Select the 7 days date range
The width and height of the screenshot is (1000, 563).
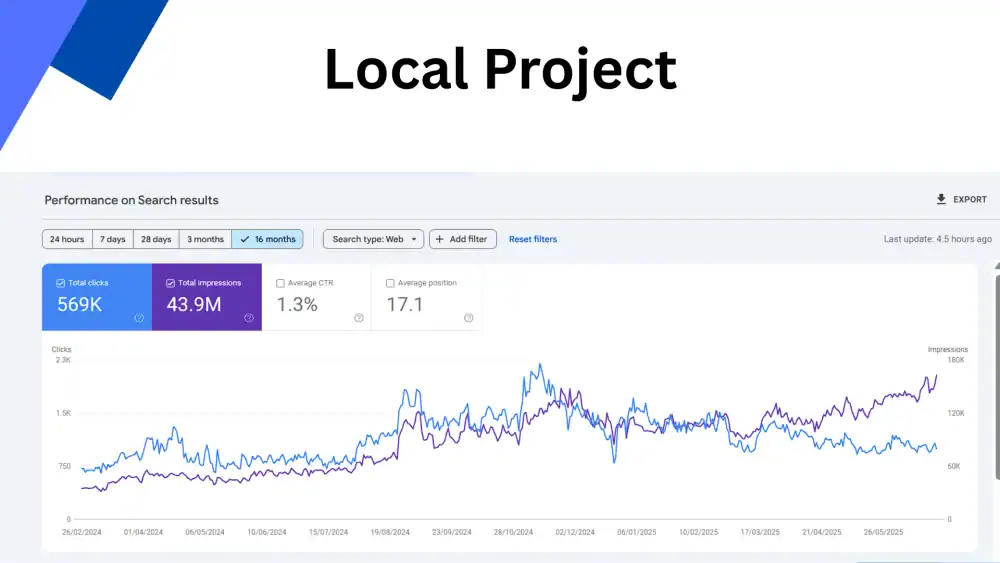tap(115, 240)
